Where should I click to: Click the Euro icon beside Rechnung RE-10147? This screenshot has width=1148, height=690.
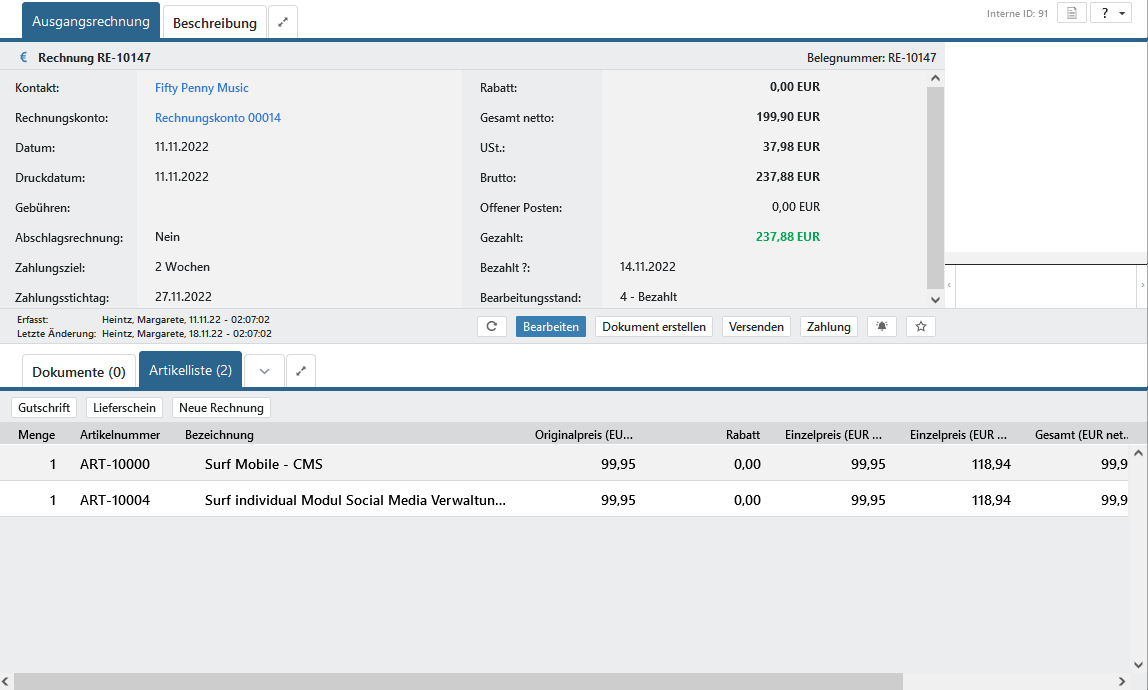[24, 57]
